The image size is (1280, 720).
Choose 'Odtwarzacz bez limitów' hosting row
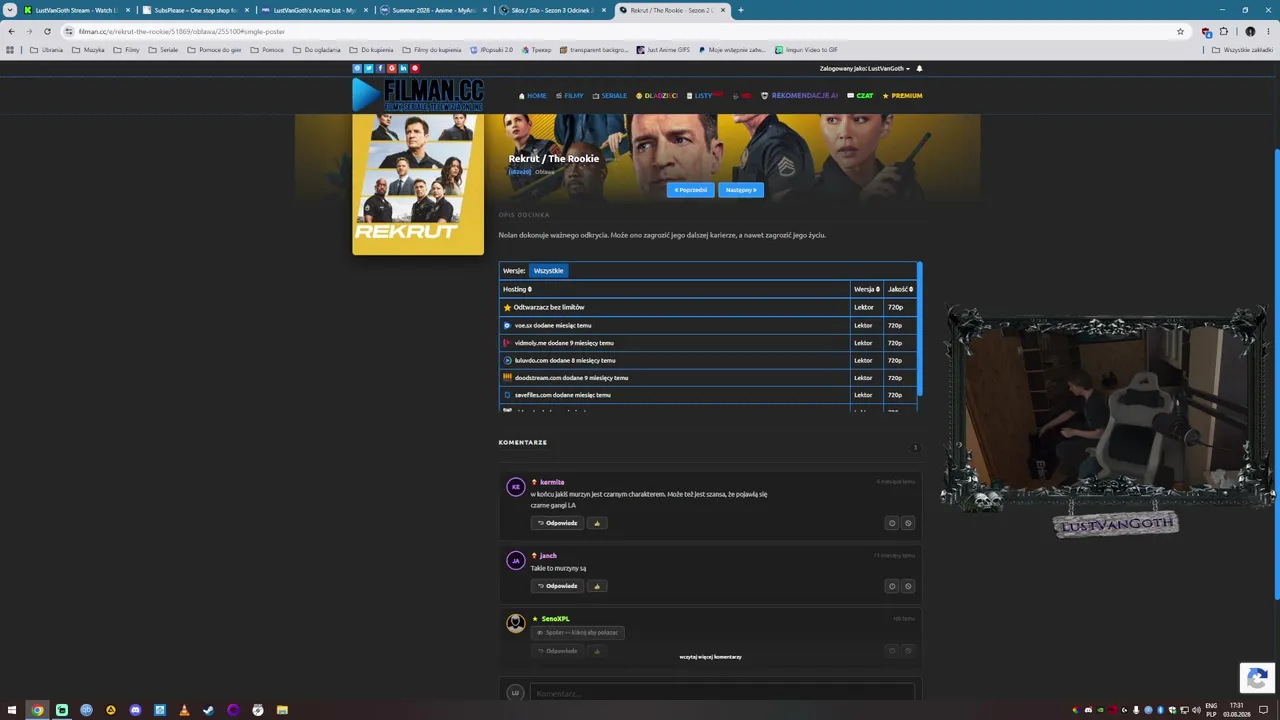point(708,307)
